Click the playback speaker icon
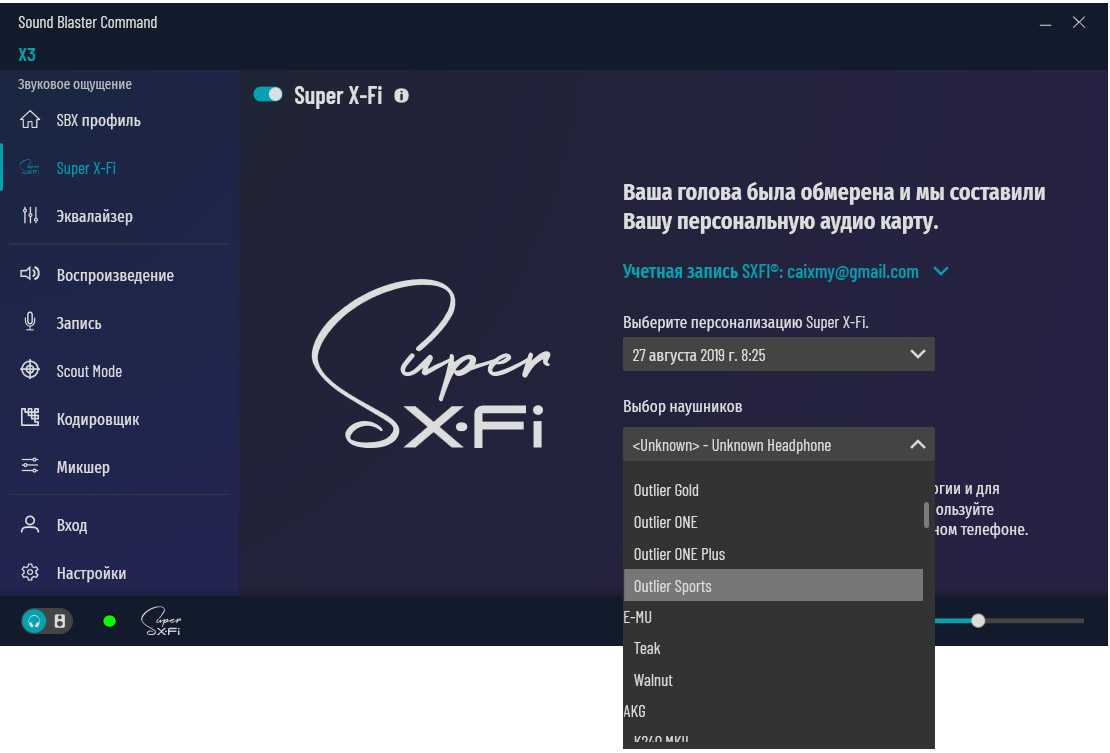Viewport: 1110px width, 753px height. [30, 274]
